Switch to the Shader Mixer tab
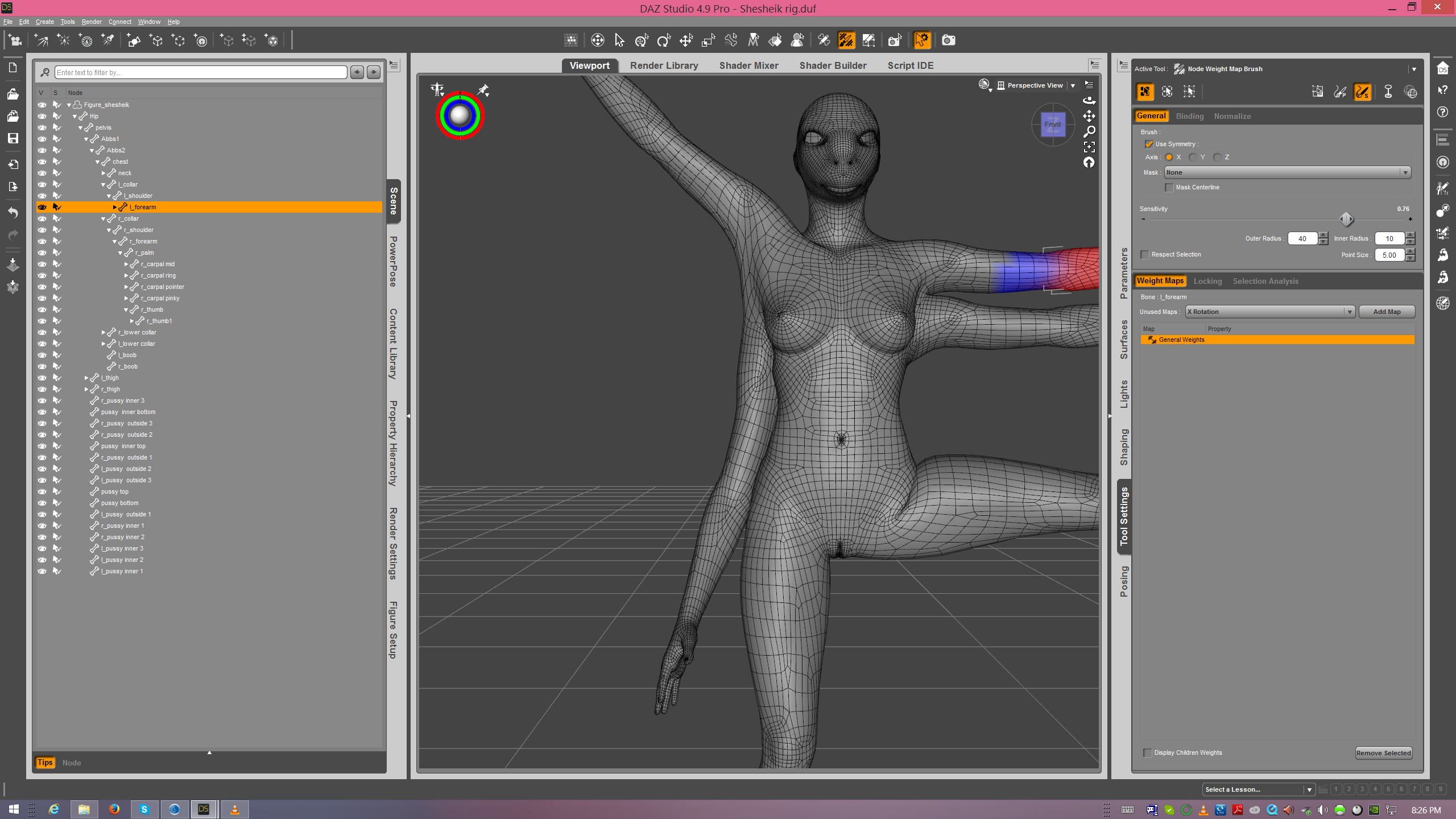This screenshot has height=819, width=1456. click(x=748, y=65)
